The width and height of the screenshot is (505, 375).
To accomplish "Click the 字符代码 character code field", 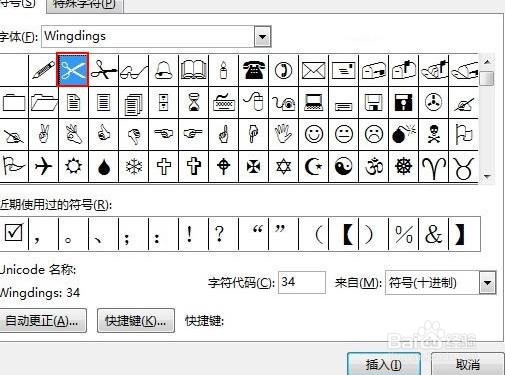I will coord(302,282).
